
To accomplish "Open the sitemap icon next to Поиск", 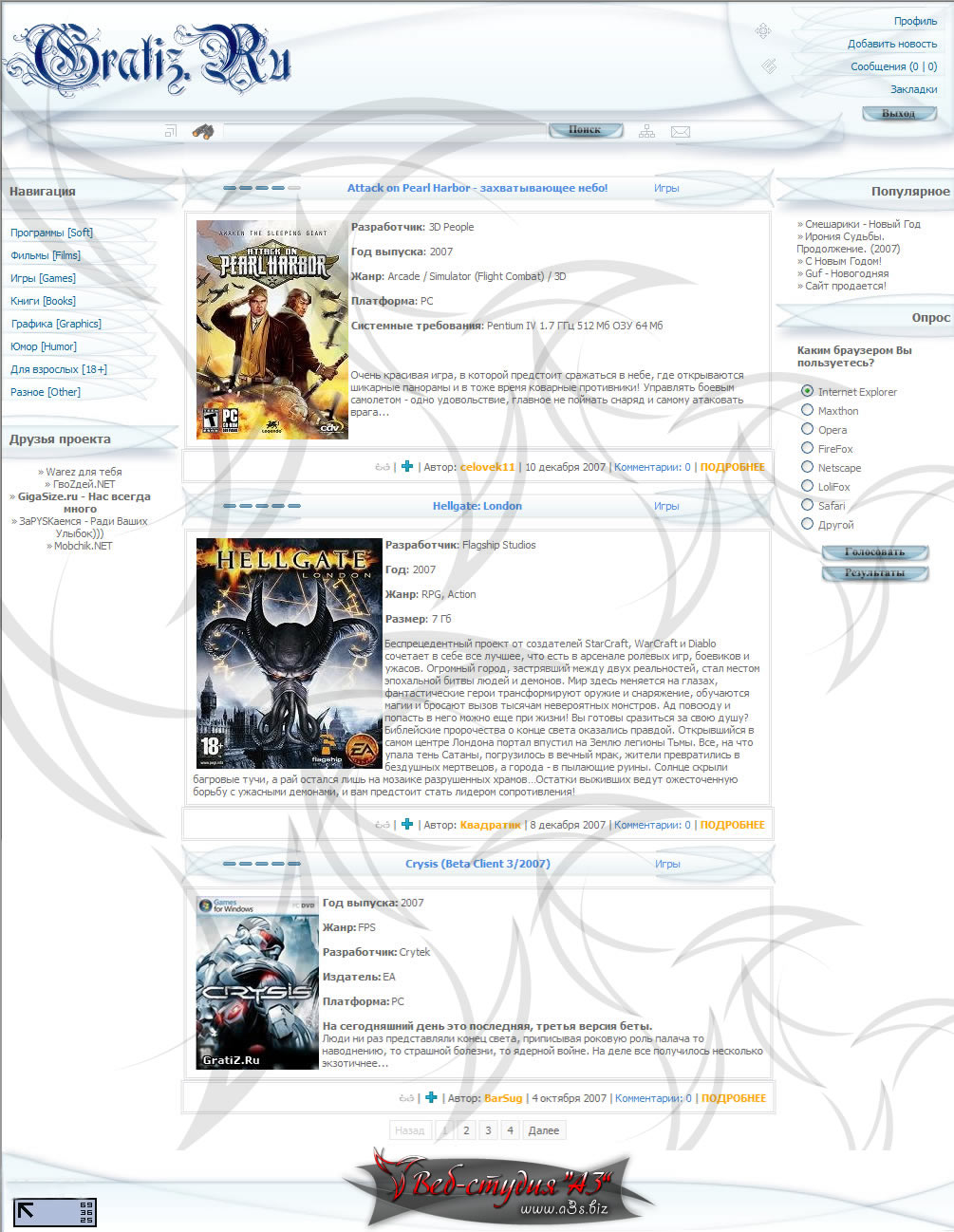I will click(x=646, y=131).
